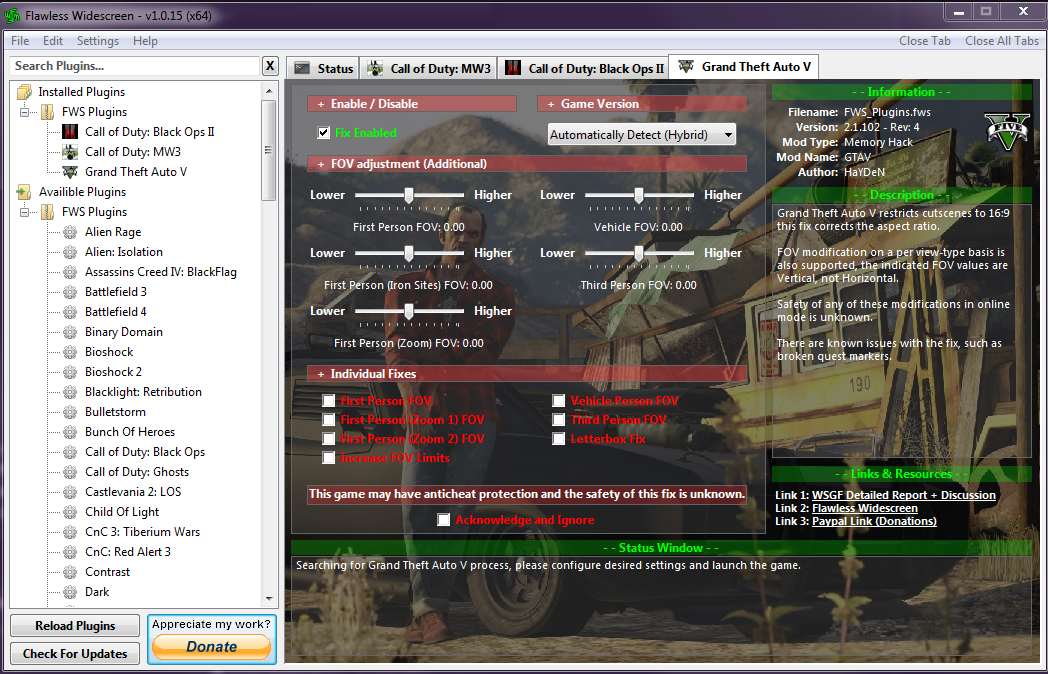Click the gear icon beside Binary Domain
The image size is (1048, 674).
click(70, 332)
